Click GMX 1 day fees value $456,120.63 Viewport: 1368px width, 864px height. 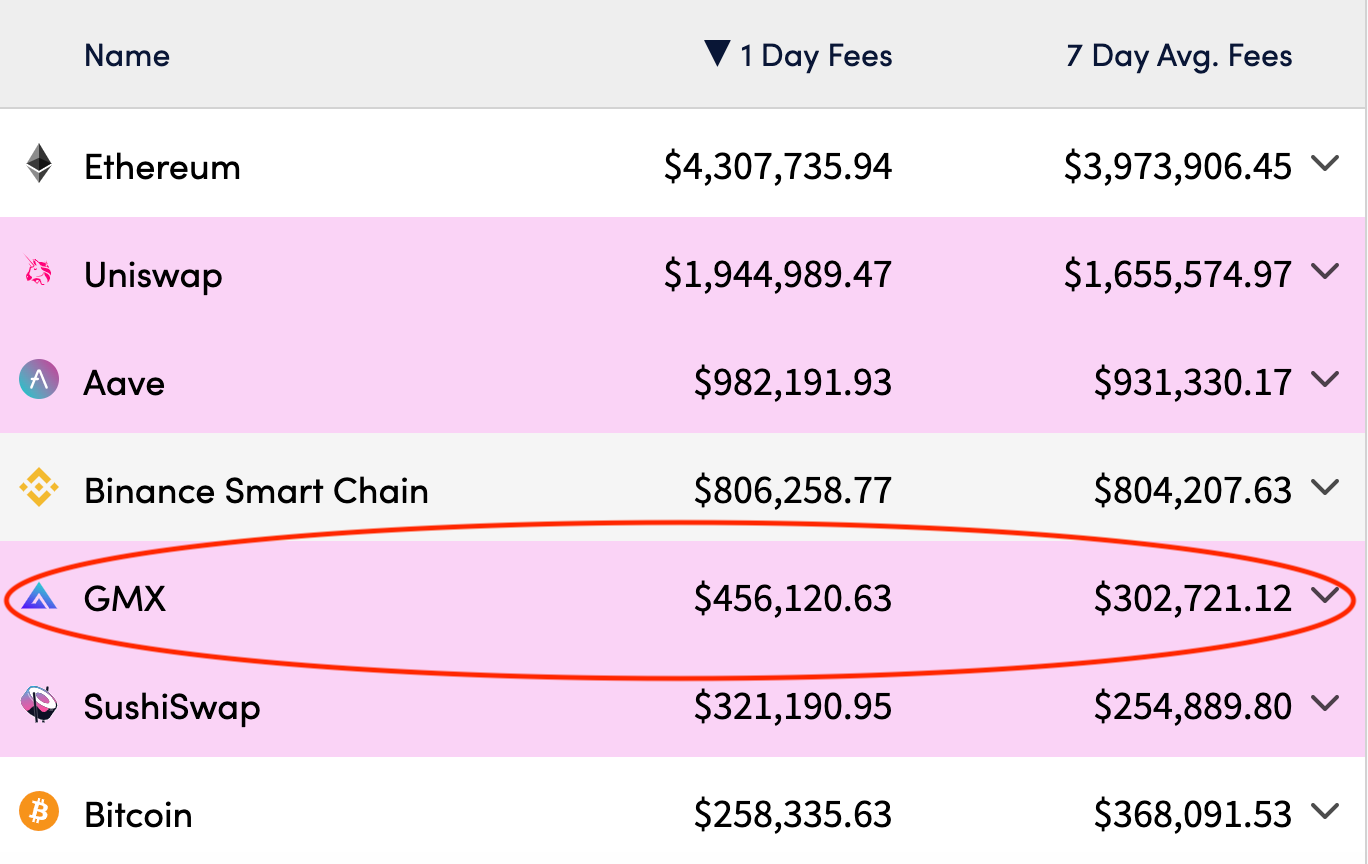coord(793,599)
